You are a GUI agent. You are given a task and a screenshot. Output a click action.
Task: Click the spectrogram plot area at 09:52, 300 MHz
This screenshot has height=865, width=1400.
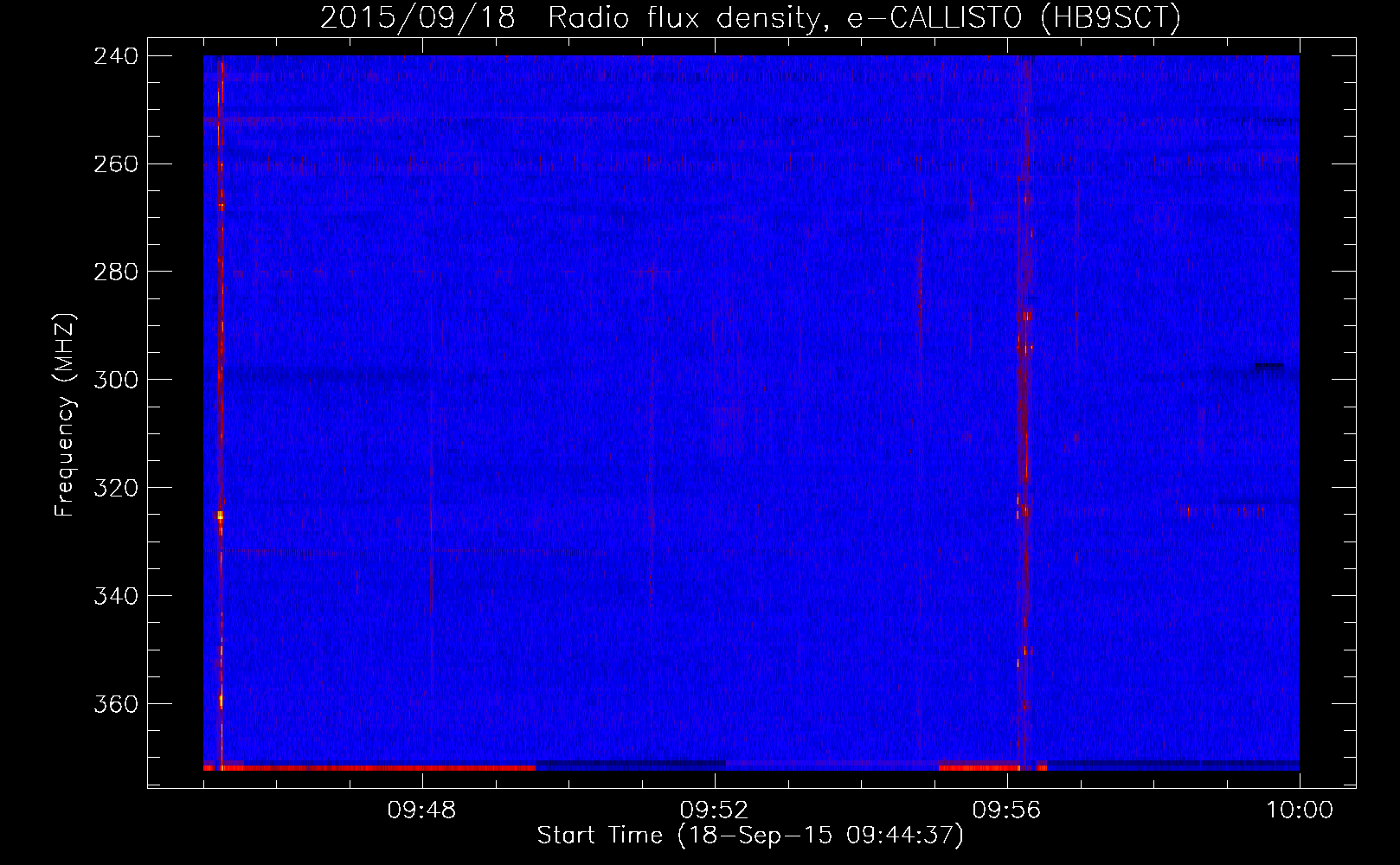715,379
